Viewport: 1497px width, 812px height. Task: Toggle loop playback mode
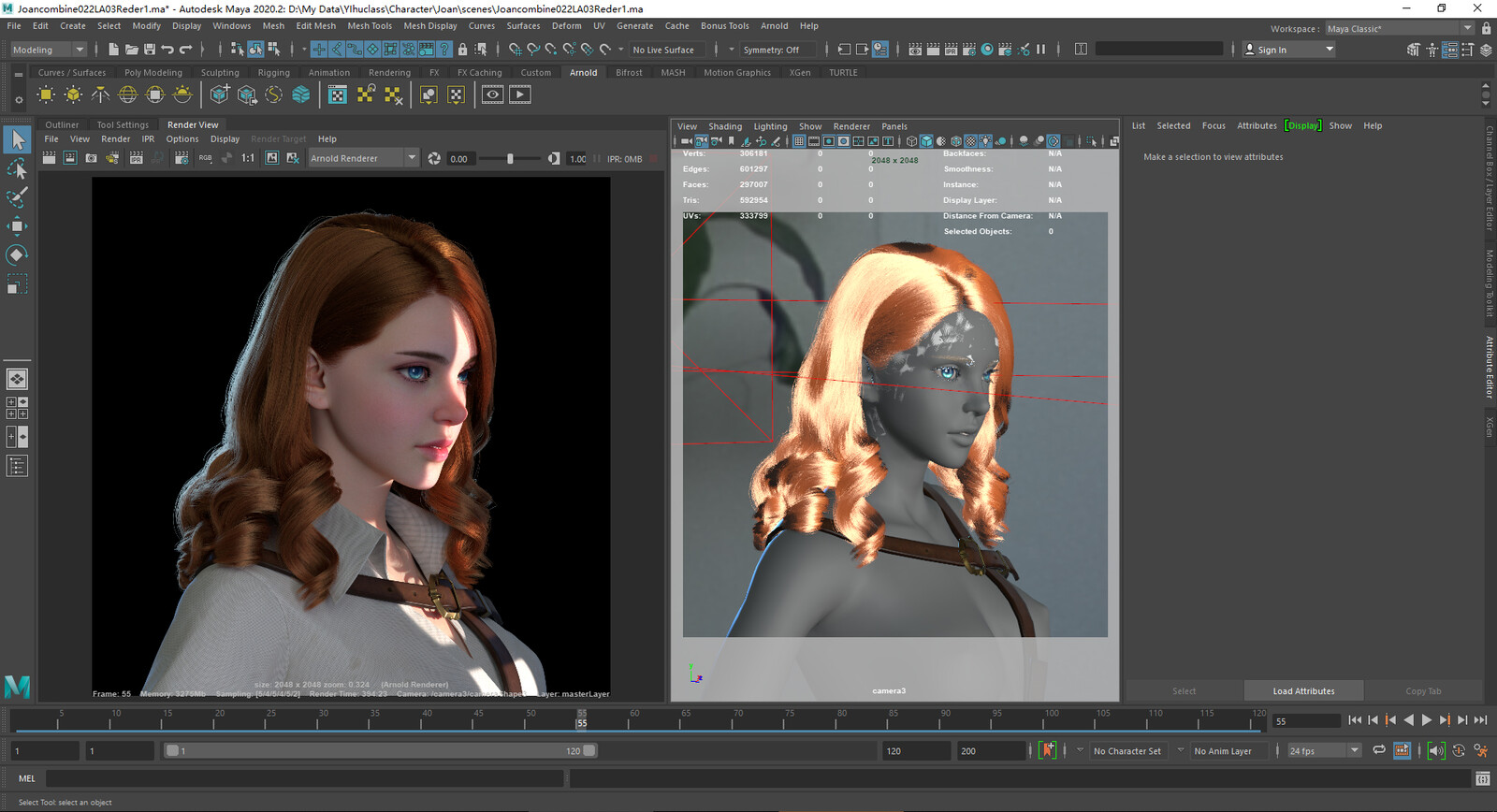[1378, 750]
